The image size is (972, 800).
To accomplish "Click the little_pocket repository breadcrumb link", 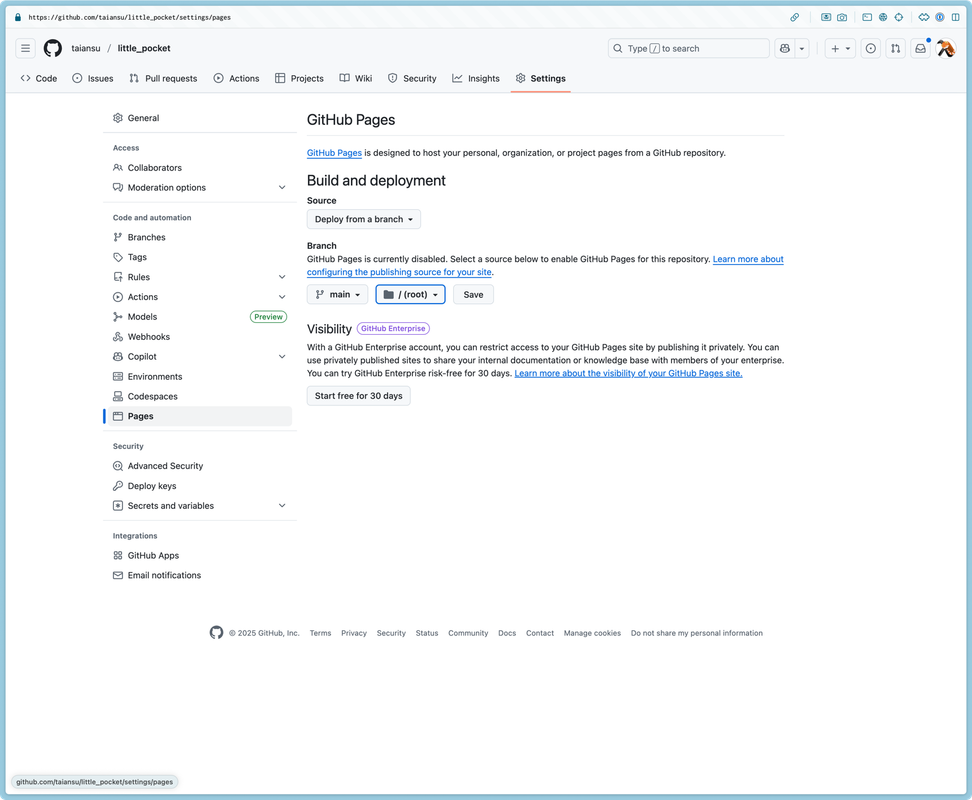I will 144,48.
